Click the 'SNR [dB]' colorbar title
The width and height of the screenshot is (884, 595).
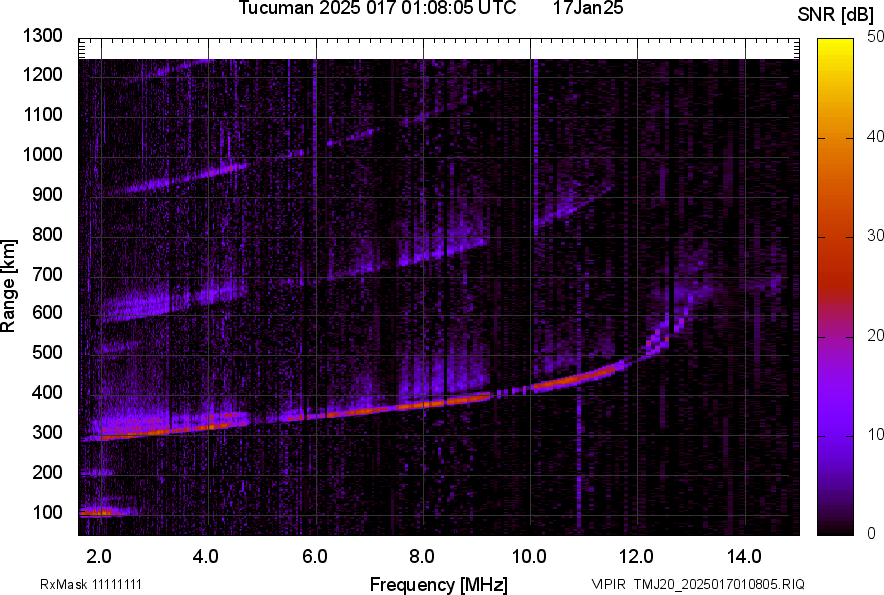tap(836, 15)
